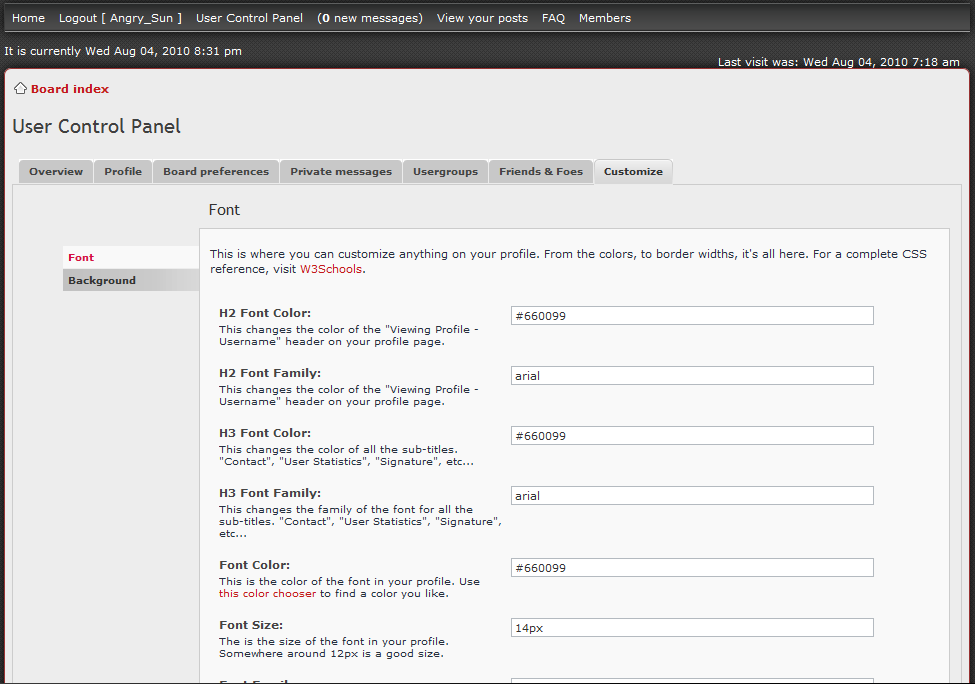
Task: Select the Friends & Foes tab
Action: pyautogui.click(x=541, y=172)
